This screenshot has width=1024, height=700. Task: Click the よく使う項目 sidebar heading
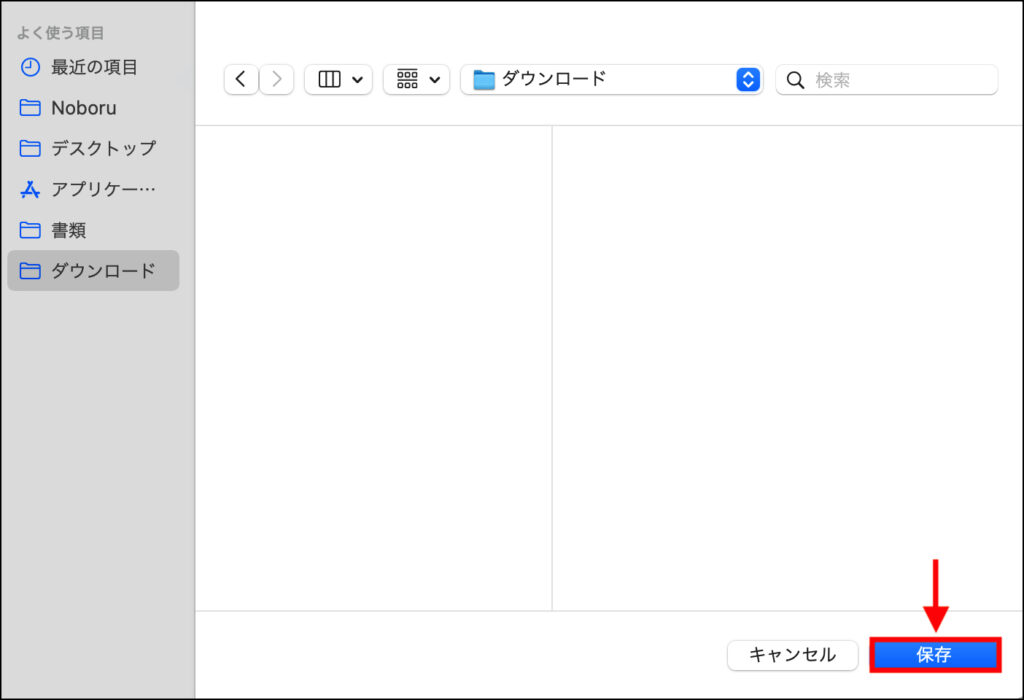(60, 33)
